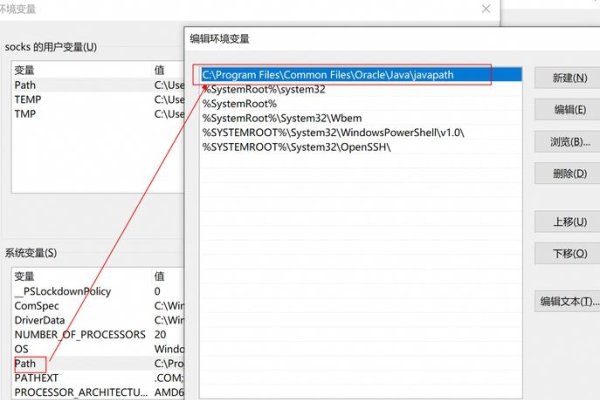Screen dimensions: 600x400
Task: Select the %SystemRoot%\System32\Wbem entry
Action: 361,118
